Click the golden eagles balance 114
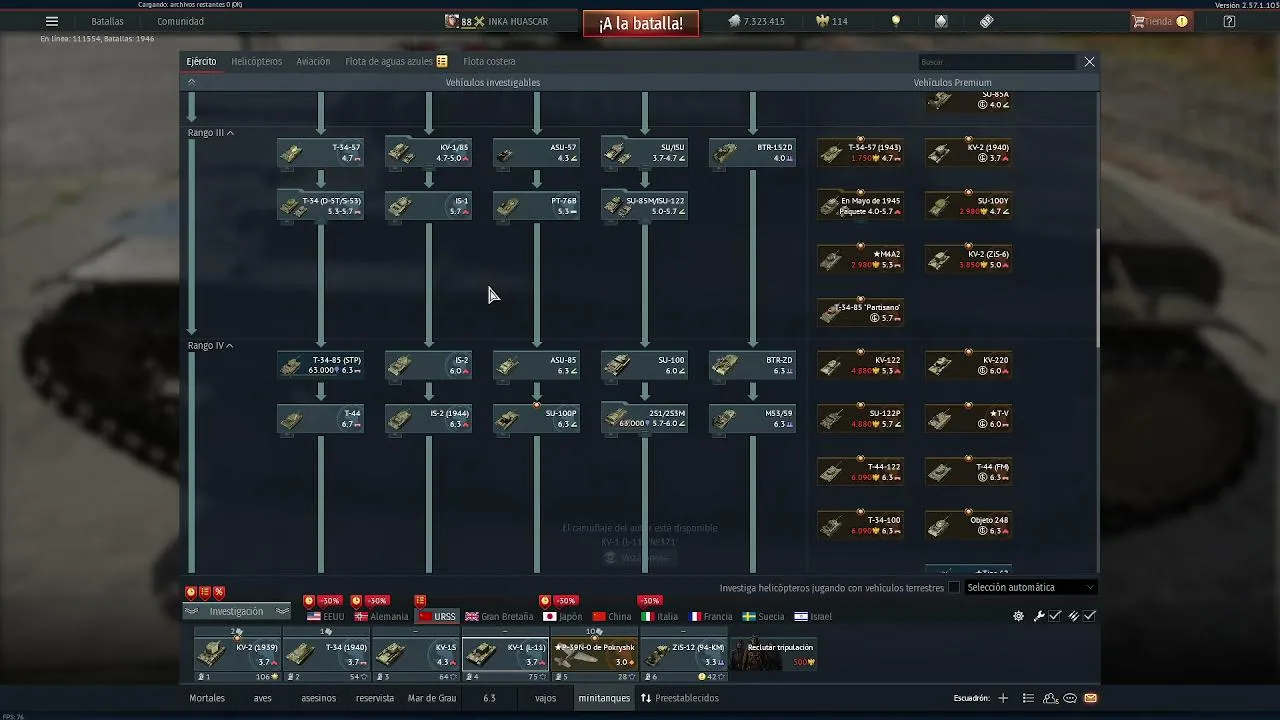The image size is (1280, 720). tap(833, 21)
